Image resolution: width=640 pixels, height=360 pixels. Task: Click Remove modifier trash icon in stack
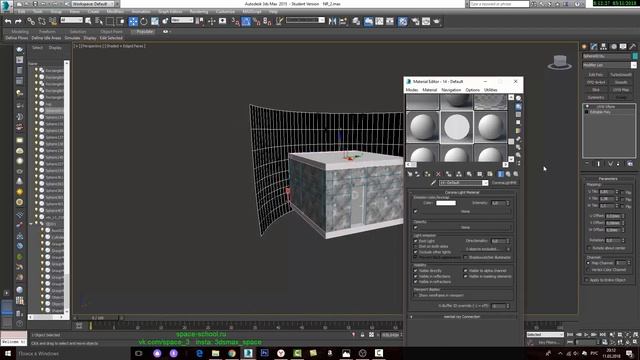click(x=618, y=164)
